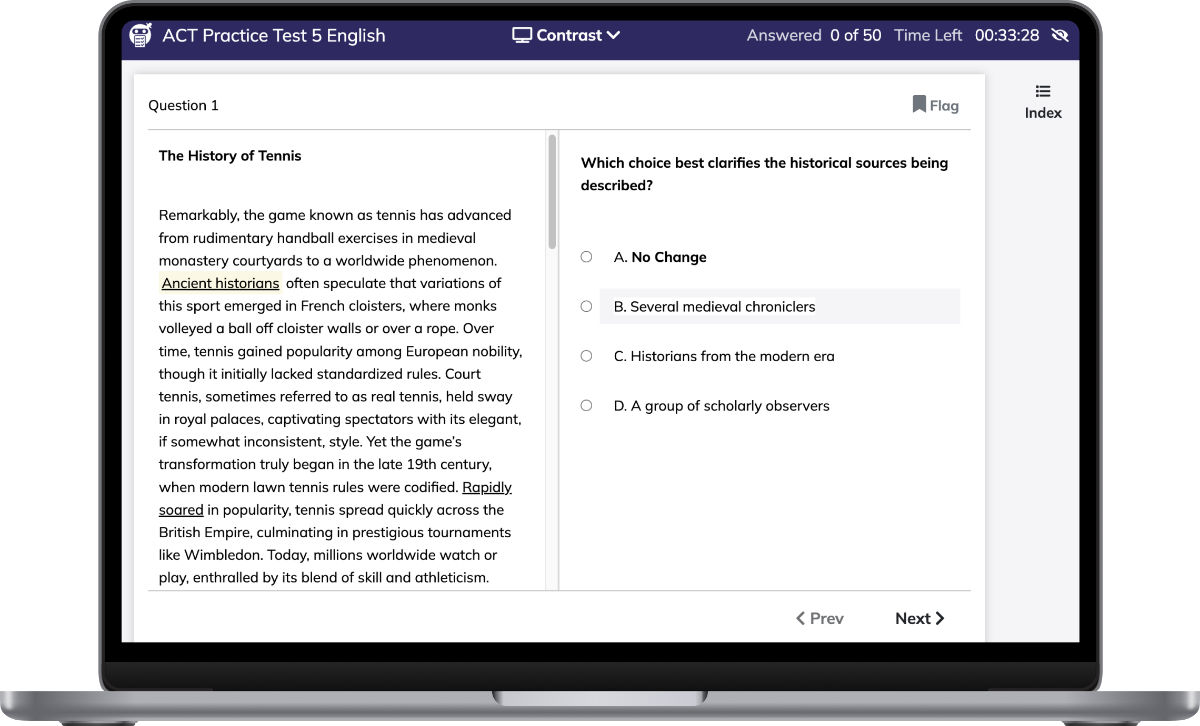Click the question prompt about historical sources

764,174
